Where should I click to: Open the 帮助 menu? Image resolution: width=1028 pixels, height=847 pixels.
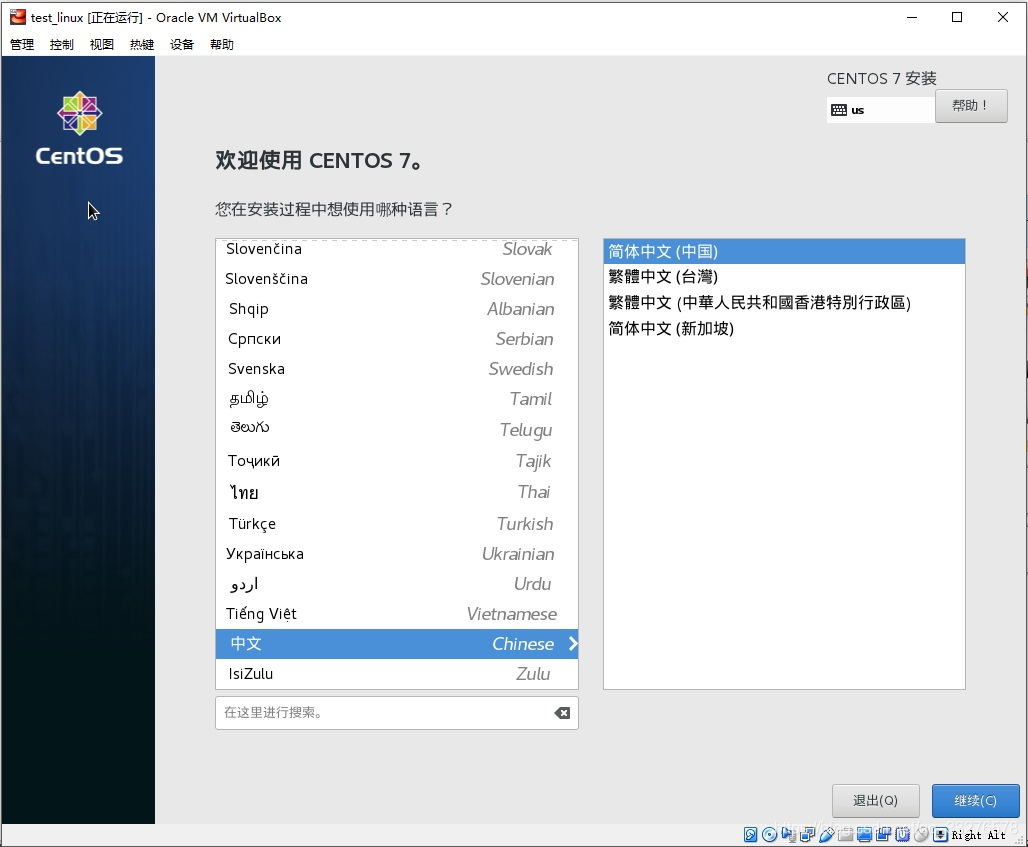click(x=222, y=45)
